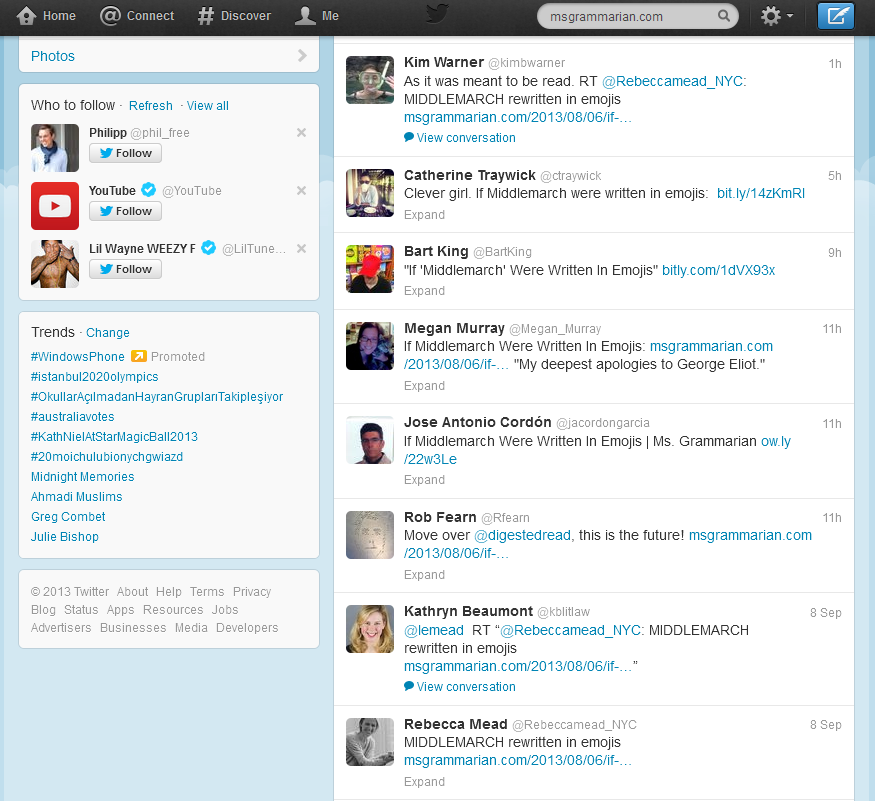Expand Catherine Traywick's tweet
This screenshot has width=875, height=801.
424,214
